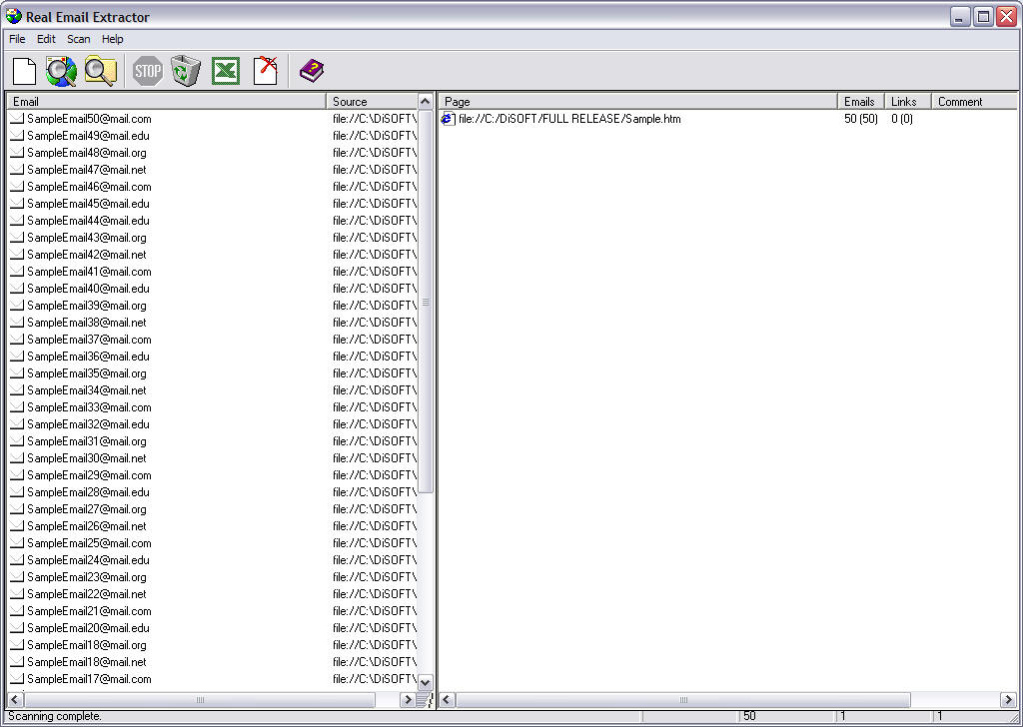Select SampleEmail39@mail.org in the list
Viewport: 1023px width, 727px height.
click(x=87, y=305)
